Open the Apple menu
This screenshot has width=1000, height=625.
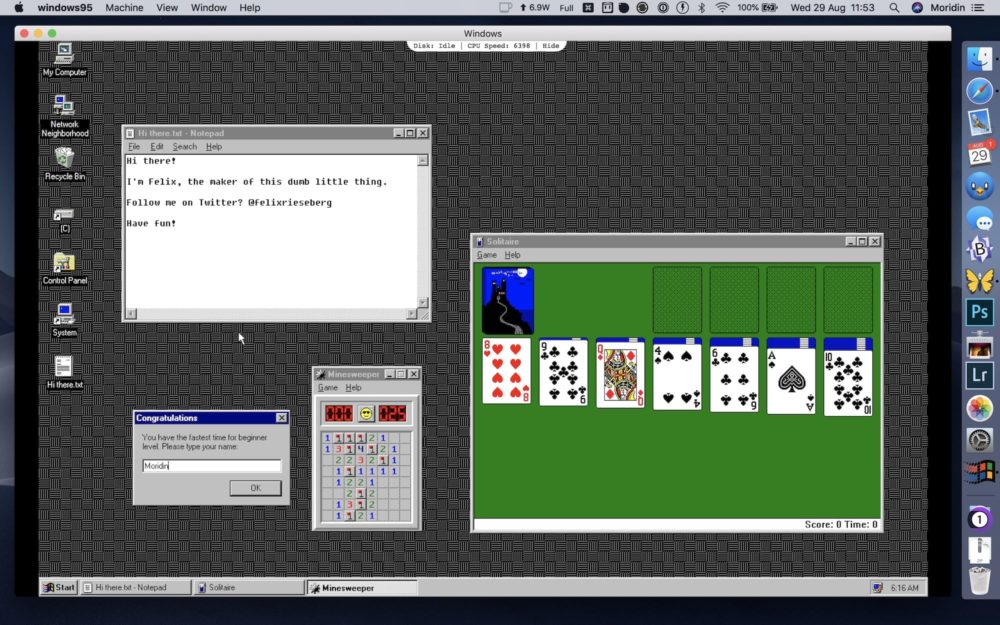click(19, 8)
